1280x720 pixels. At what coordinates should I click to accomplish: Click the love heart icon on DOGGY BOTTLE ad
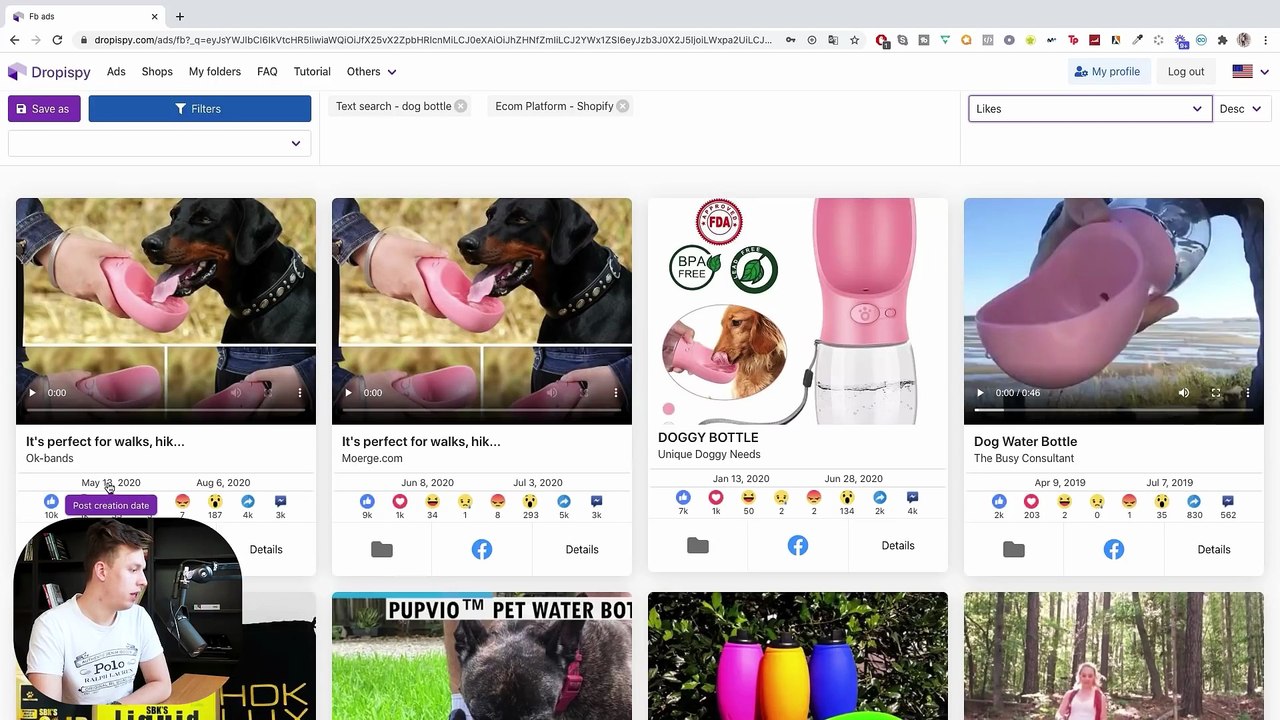point(716,497)
